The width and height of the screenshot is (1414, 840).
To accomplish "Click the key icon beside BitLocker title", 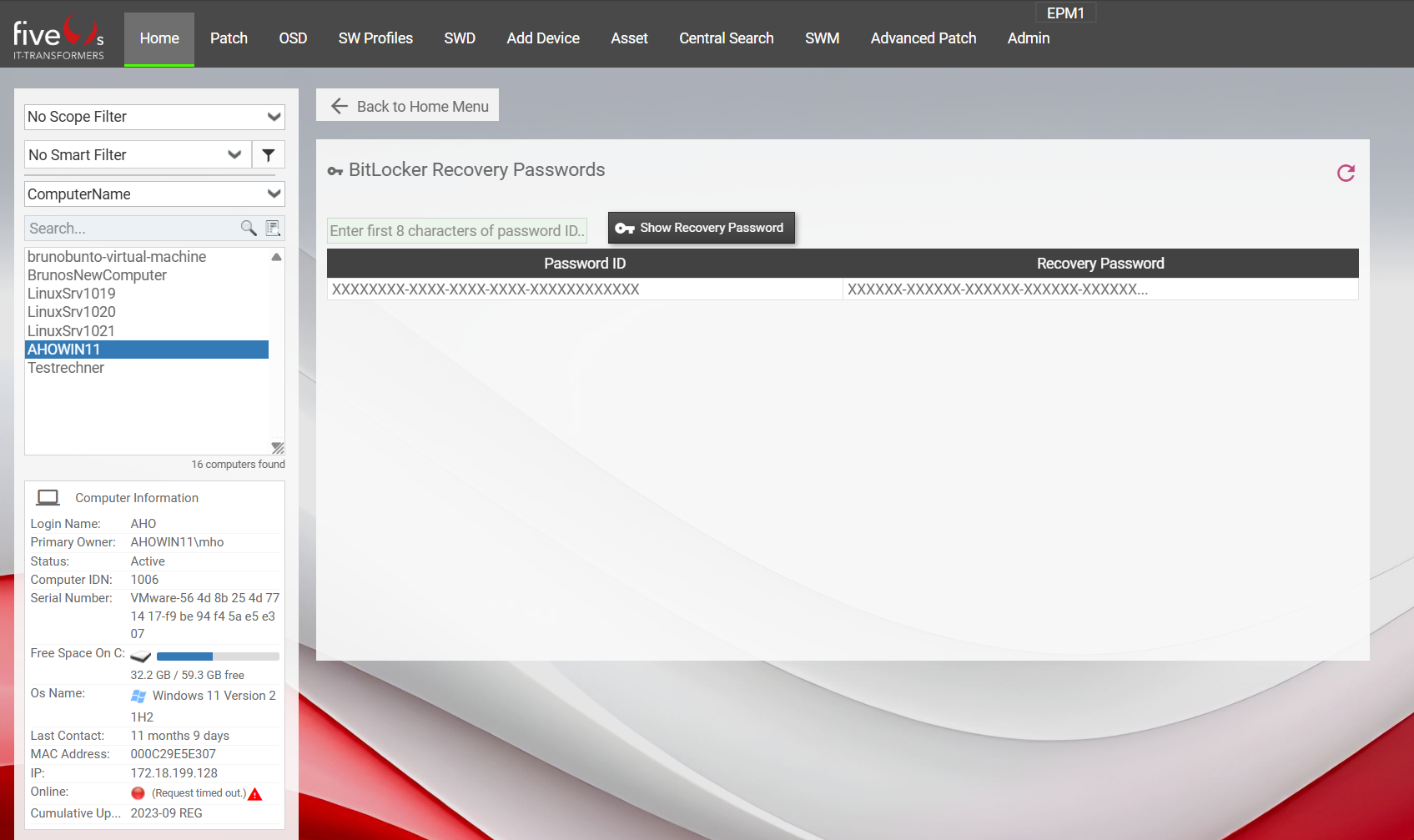I will pyautogui.click(x=335, y=171).
